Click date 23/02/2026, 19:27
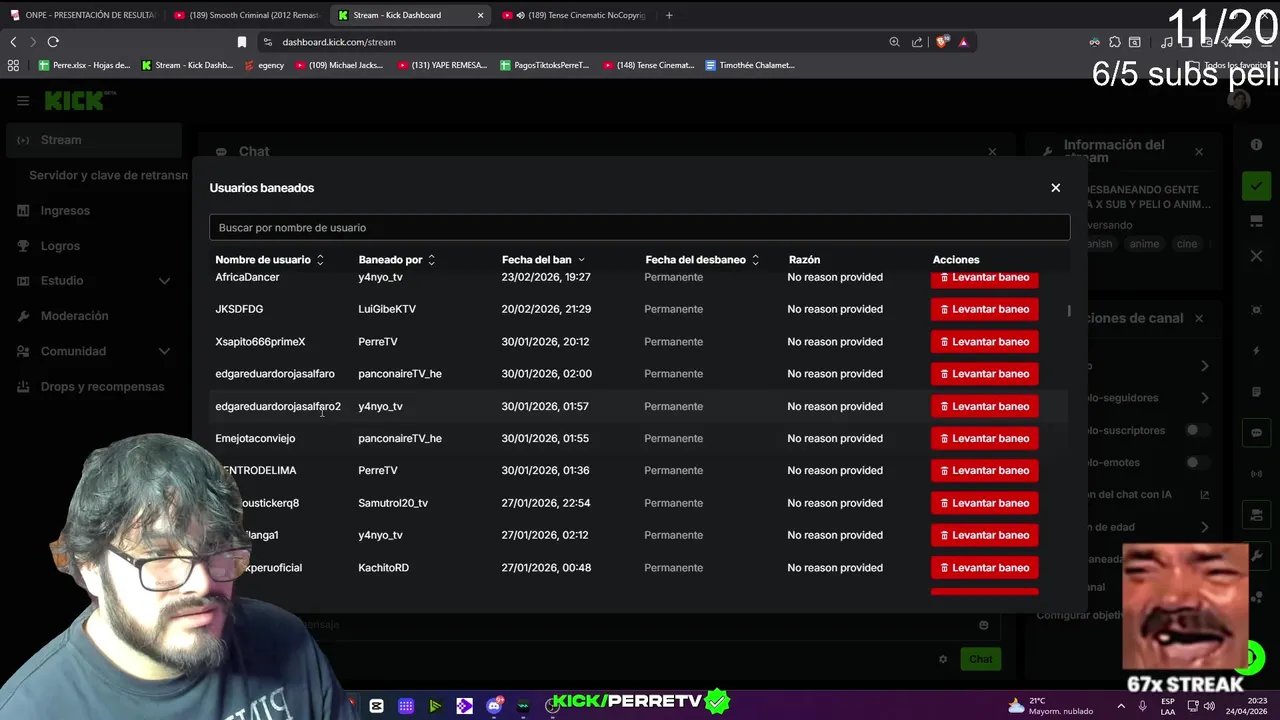 [546, 277]
